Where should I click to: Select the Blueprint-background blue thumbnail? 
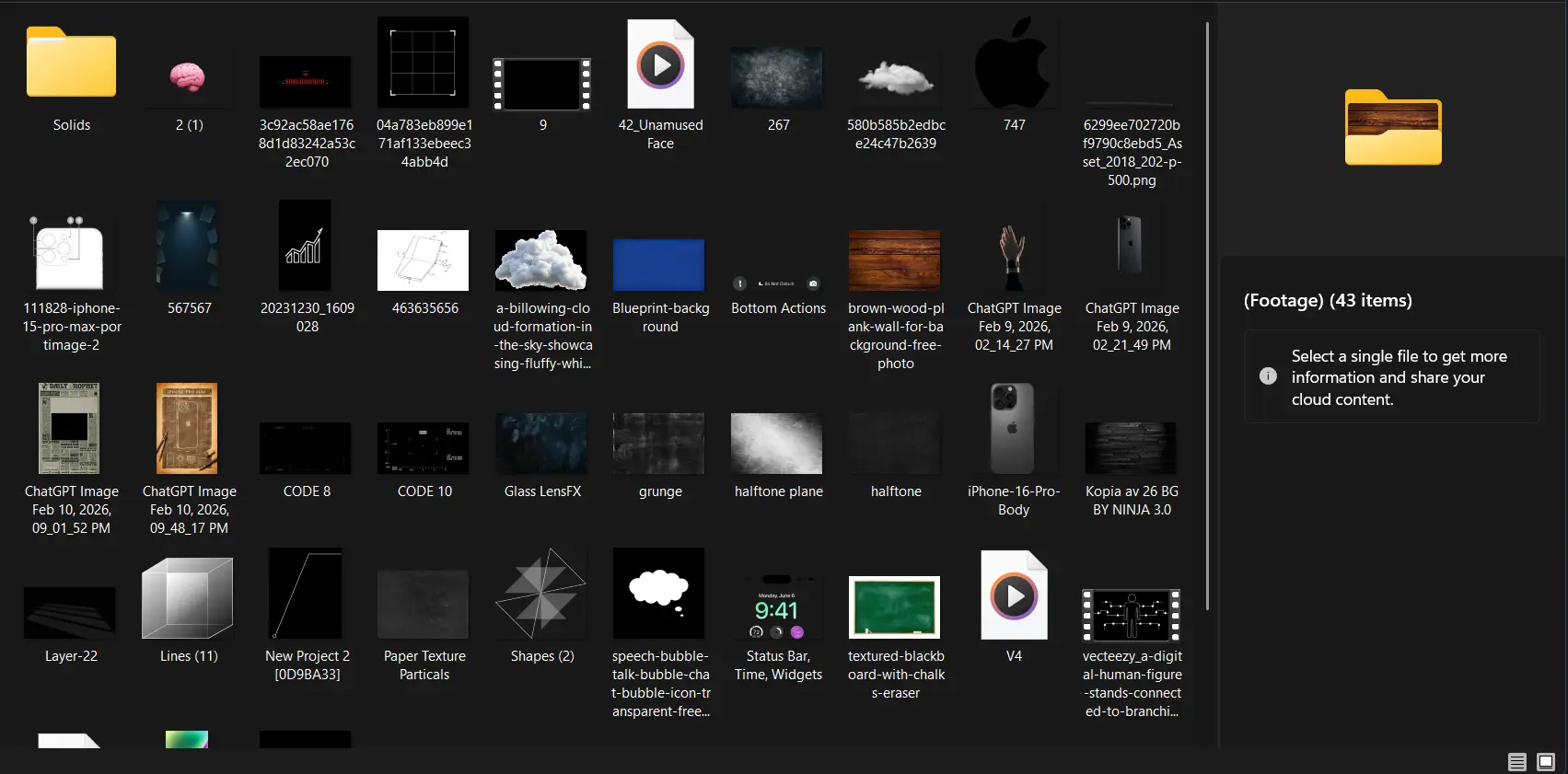pos(659,264)
